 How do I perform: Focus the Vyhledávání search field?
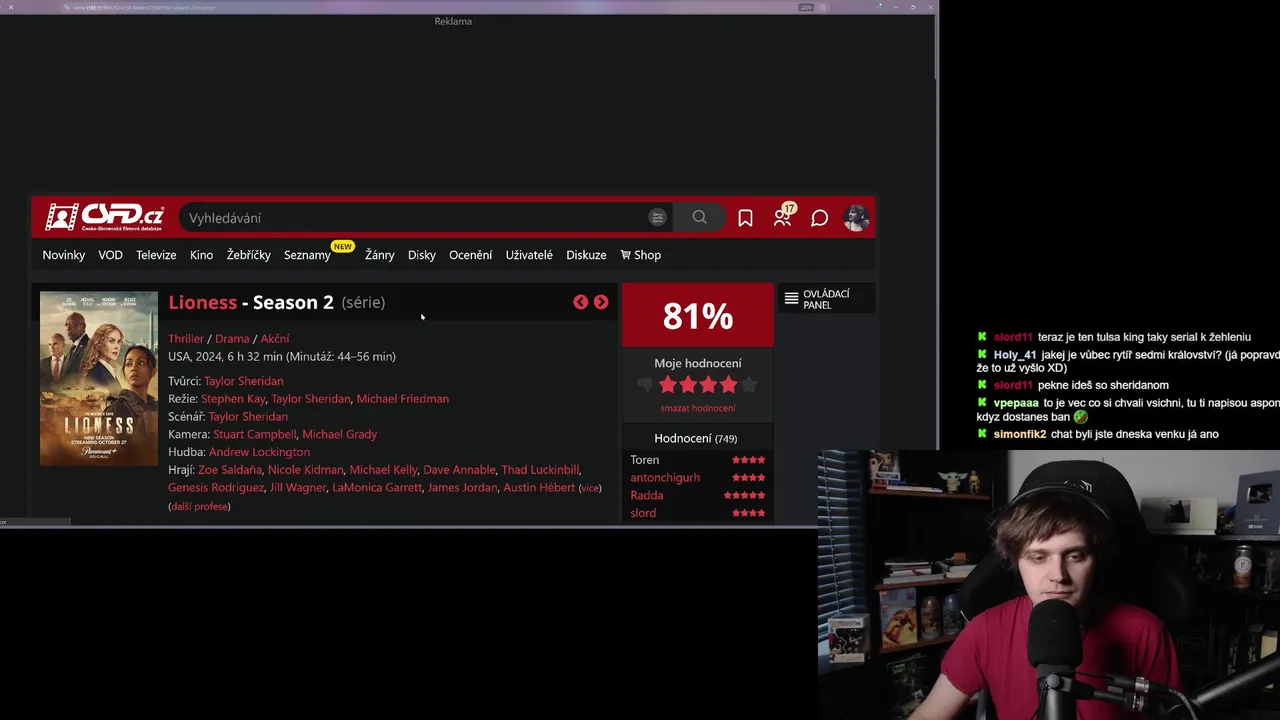tap(414, 218)
